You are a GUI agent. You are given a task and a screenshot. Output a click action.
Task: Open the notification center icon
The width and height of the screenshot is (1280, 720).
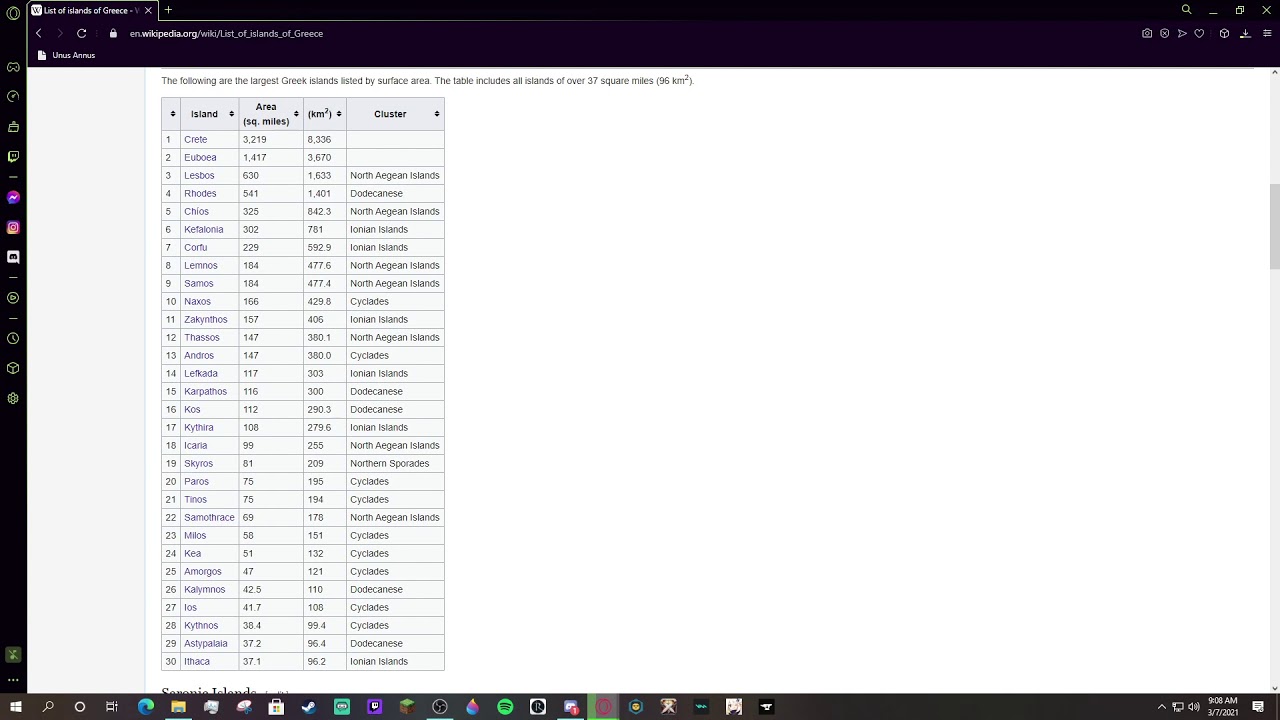tap(1258, 707)
